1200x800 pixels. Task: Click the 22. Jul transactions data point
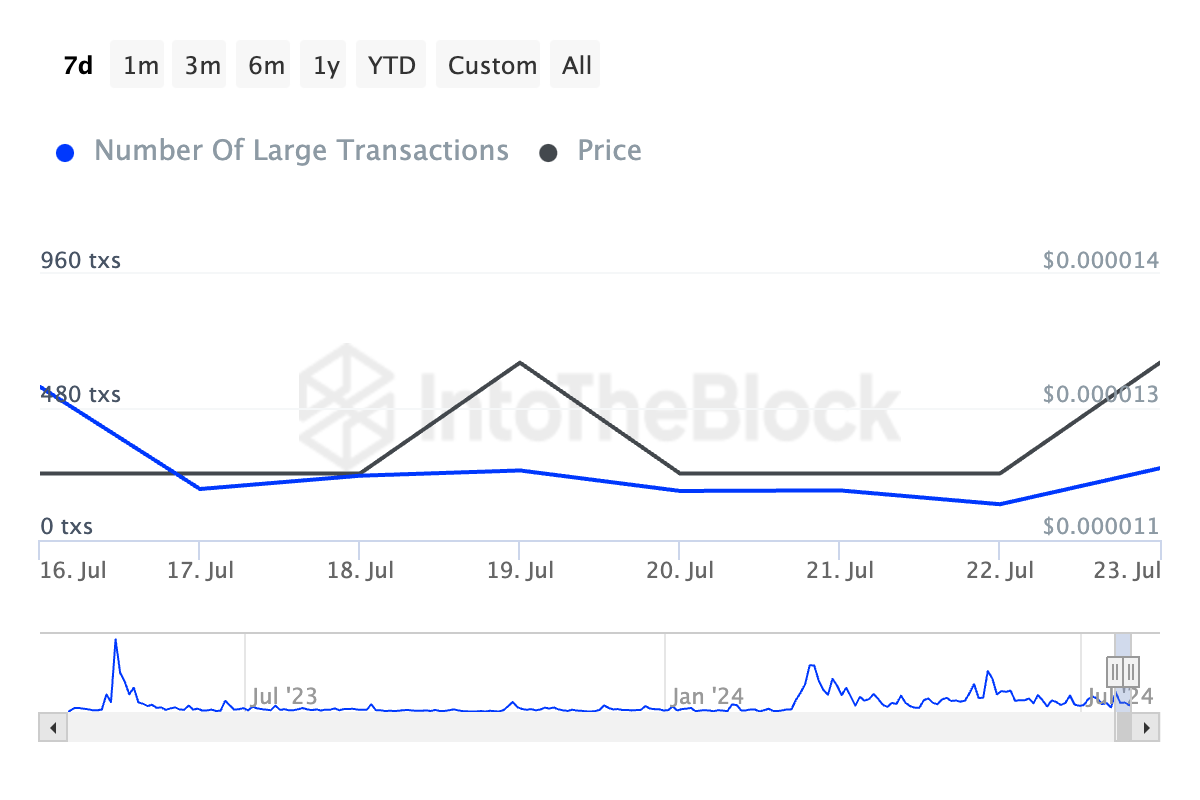pyautogui.click(x=1000, y=504)
